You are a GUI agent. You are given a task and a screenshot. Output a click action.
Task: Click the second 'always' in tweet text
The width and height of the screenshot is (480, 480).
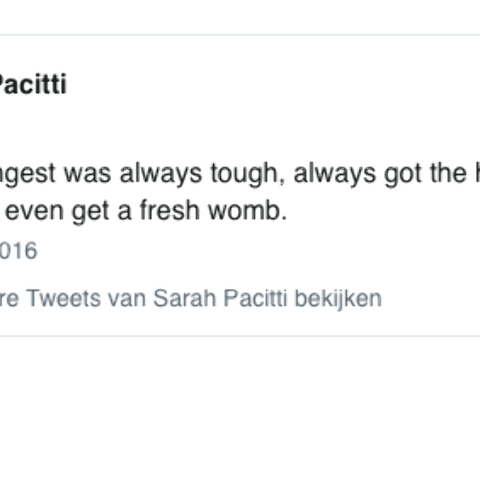[335, 174]
